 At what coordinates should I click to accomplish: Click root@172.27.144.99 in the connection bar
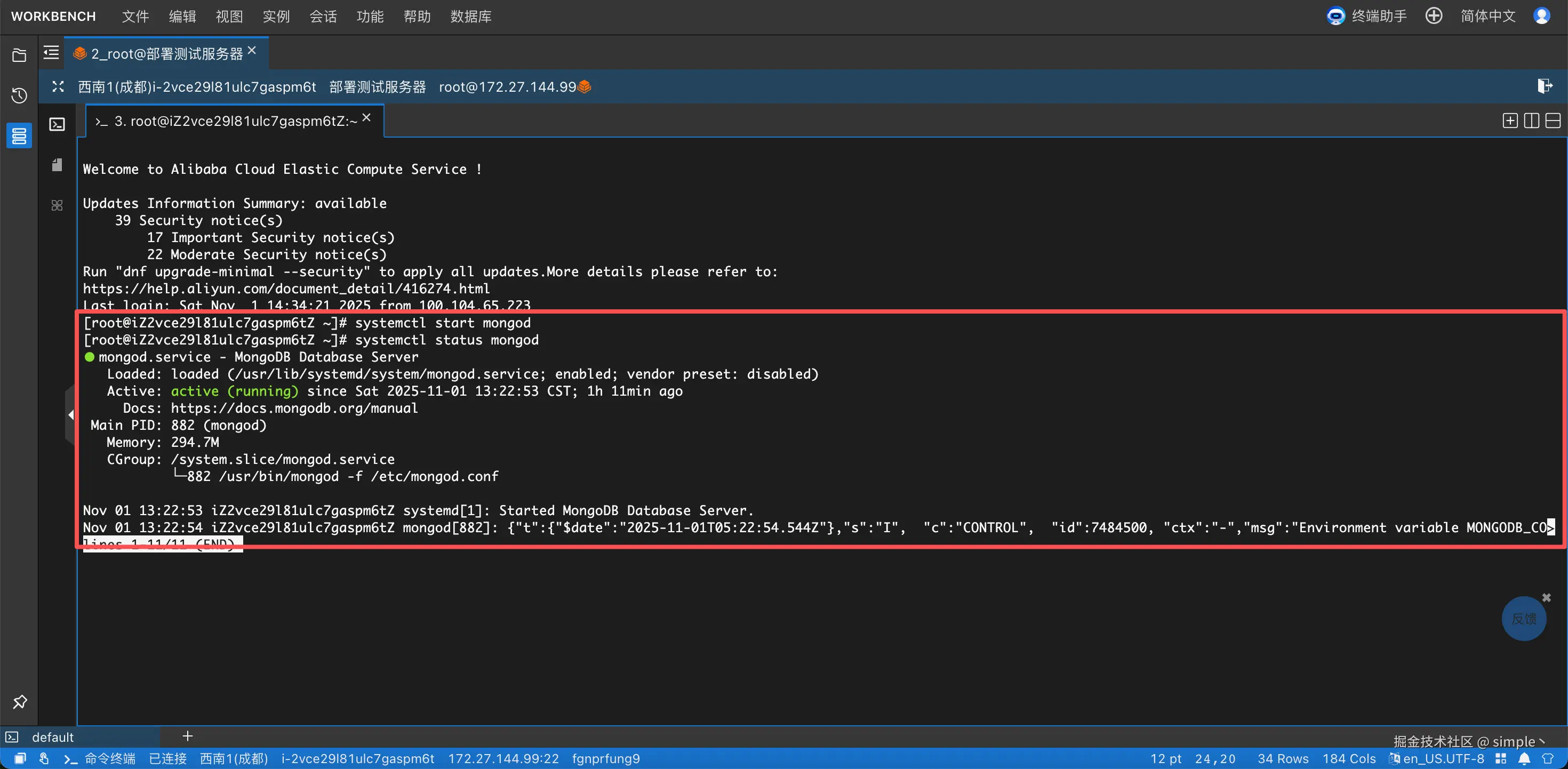pyautogui.click(x=508, y=87)
